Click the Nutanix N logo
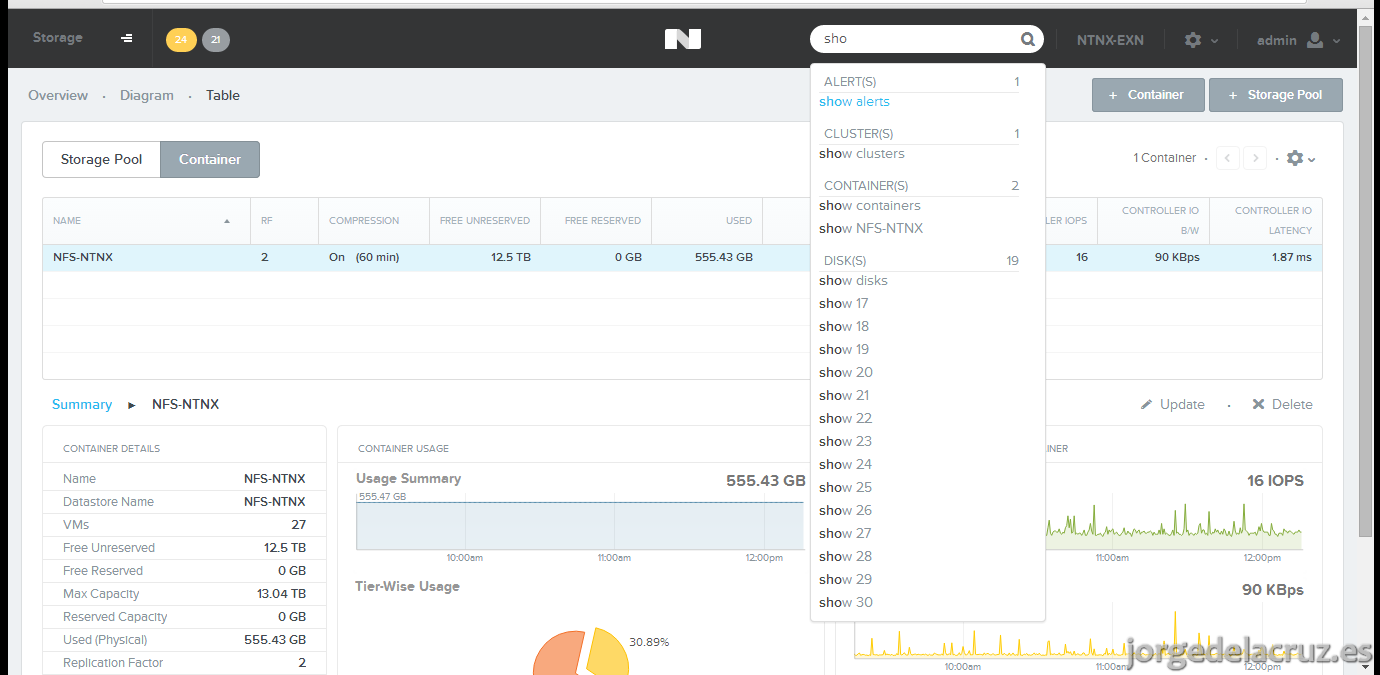 [683, 39]
